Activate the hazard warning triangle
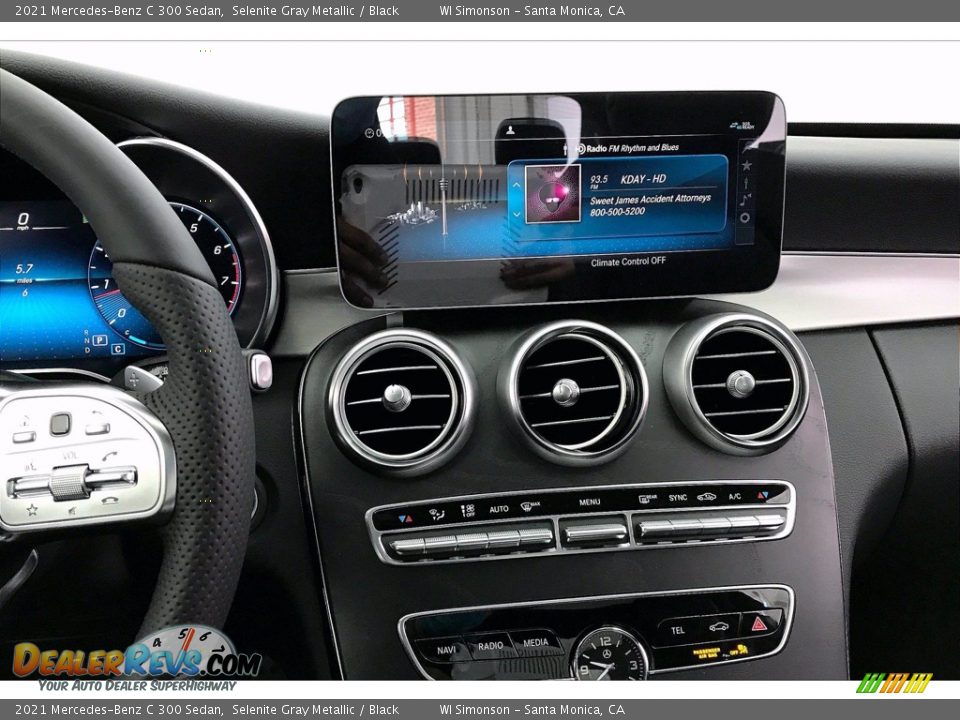960x720 pixels. (x=759, y=624)
